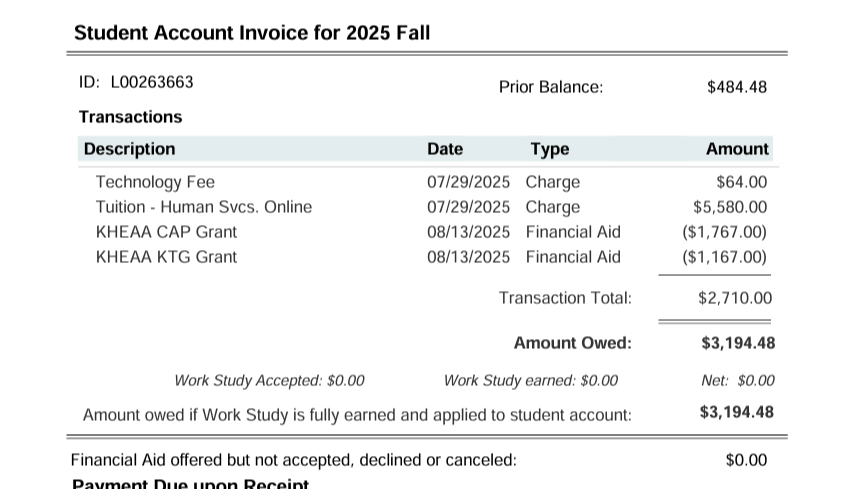Click the Date column header
Viewport: 867px width, 489px height.
click(445, 149)
